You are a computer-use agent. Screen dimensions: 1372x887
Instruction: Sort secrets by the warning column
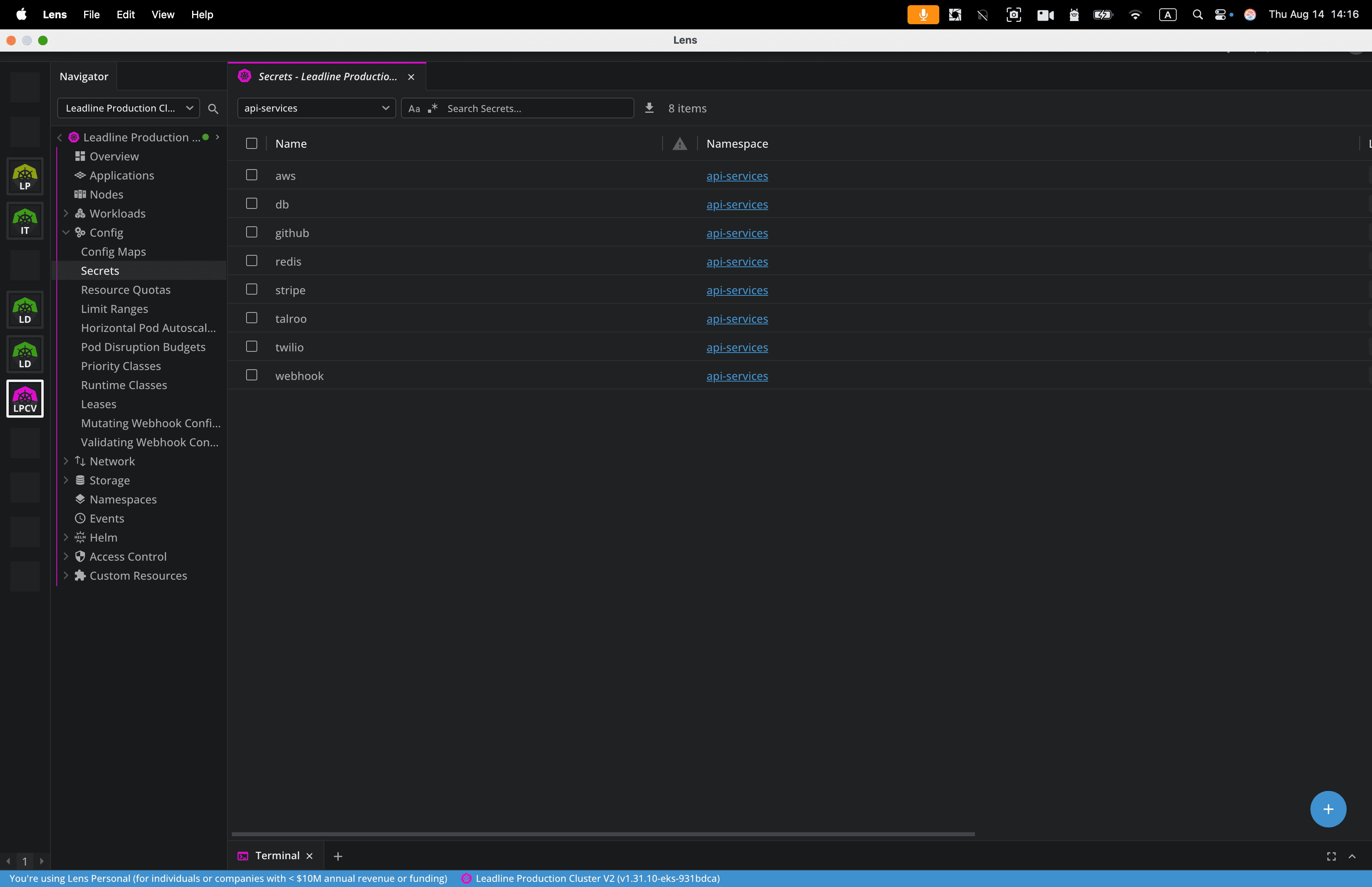tap(679, 143)
